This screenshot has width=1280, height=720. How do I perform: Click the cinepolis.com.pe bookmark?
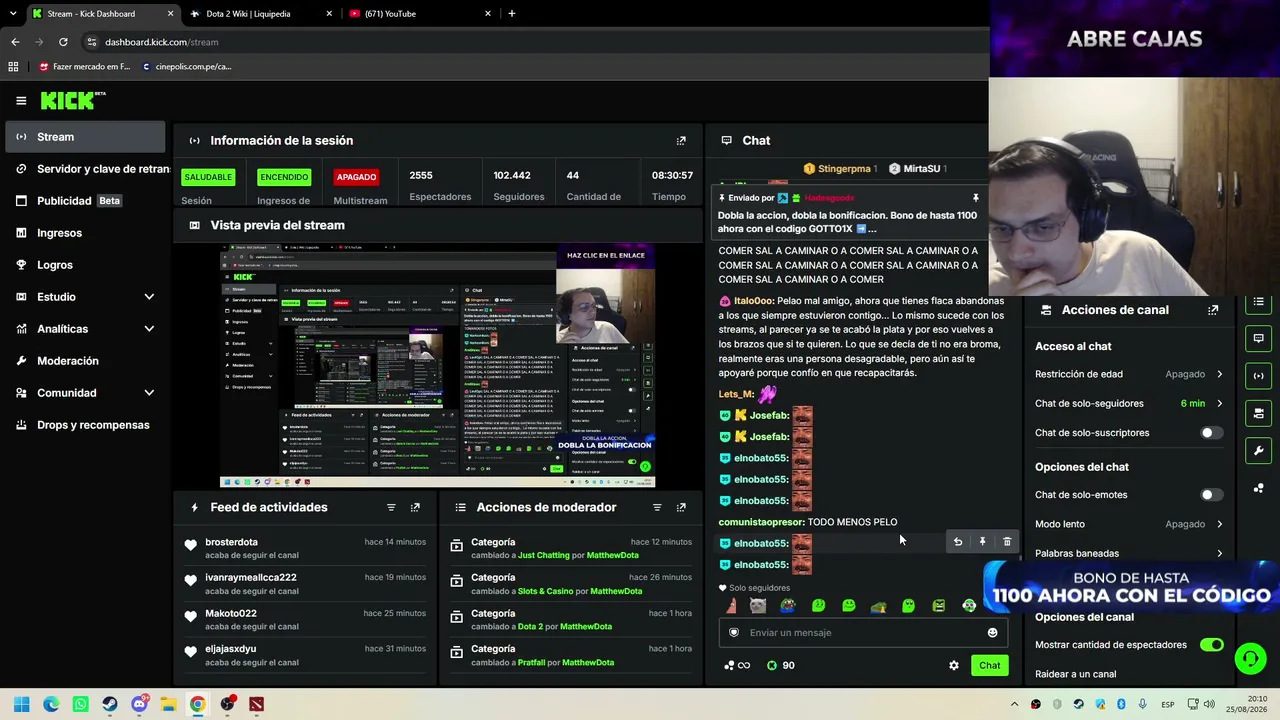187,67
